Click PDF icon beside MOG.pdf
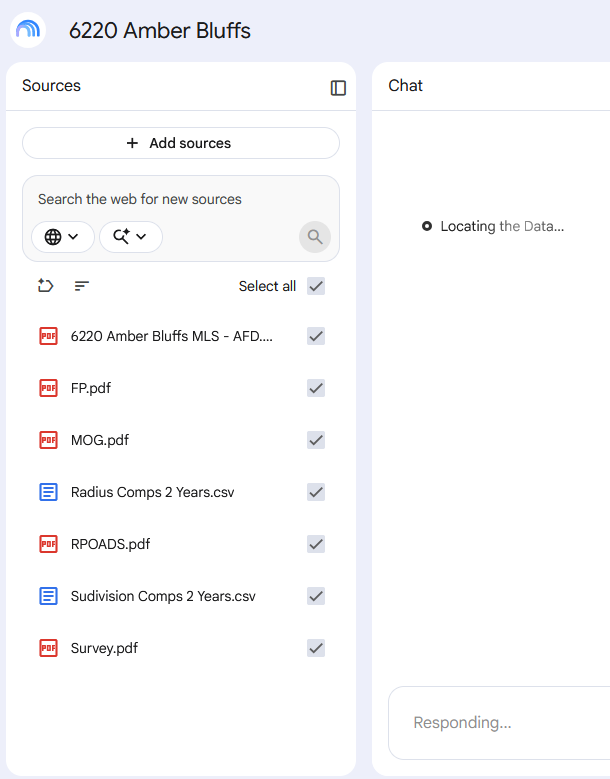 [x=48, y=440]
